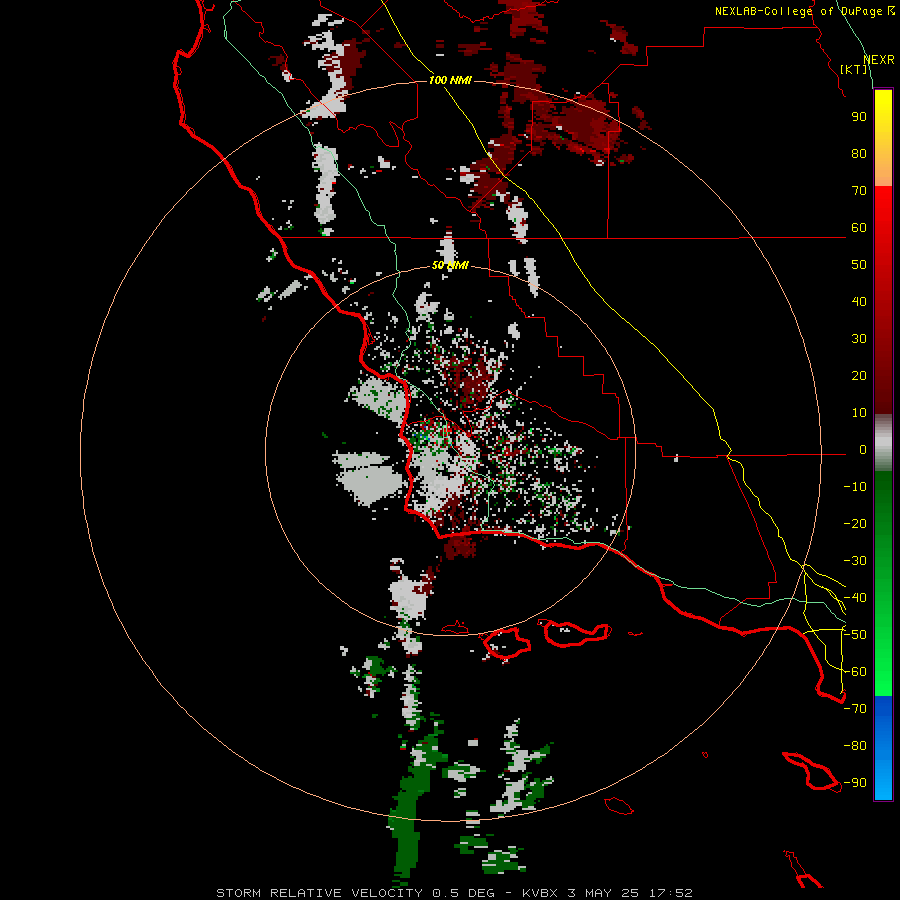
Task: Select the 30 value on velocity scale
Action: tap(859, 339)
